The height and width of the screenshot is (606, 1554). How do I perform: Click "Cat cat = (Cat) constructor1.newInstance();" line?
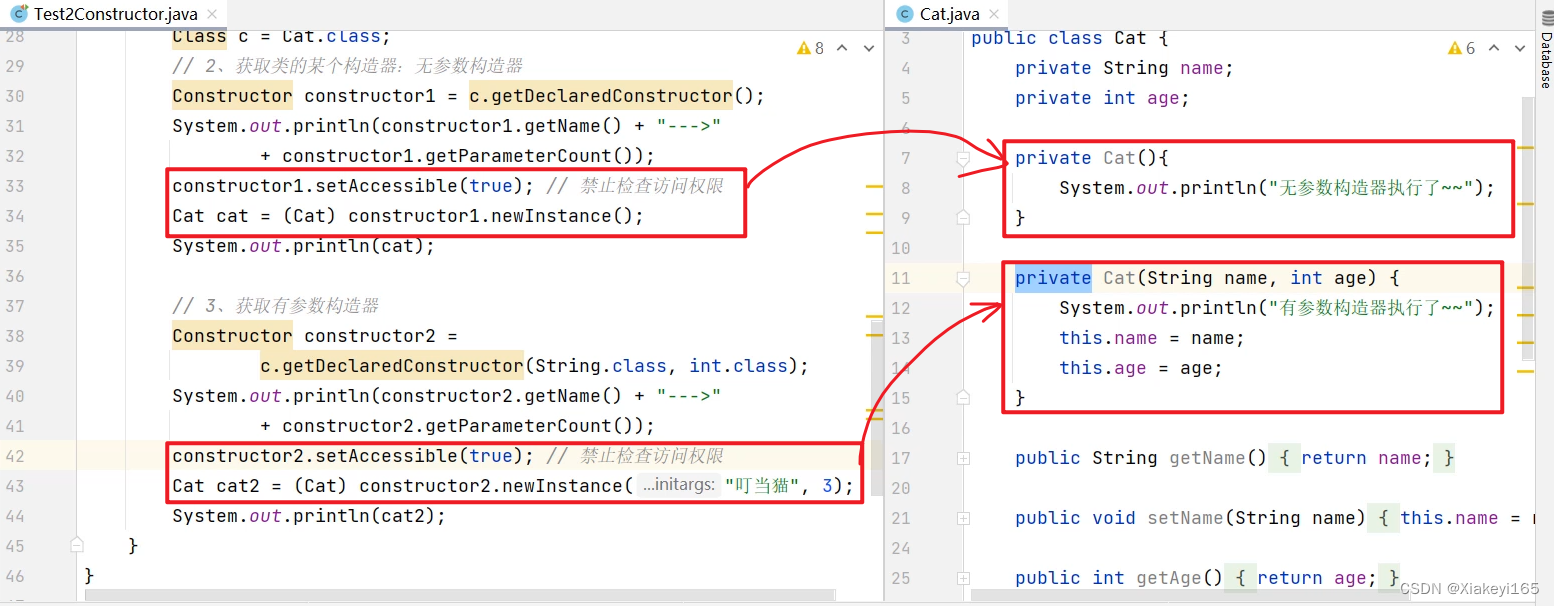tap(408, 216)
